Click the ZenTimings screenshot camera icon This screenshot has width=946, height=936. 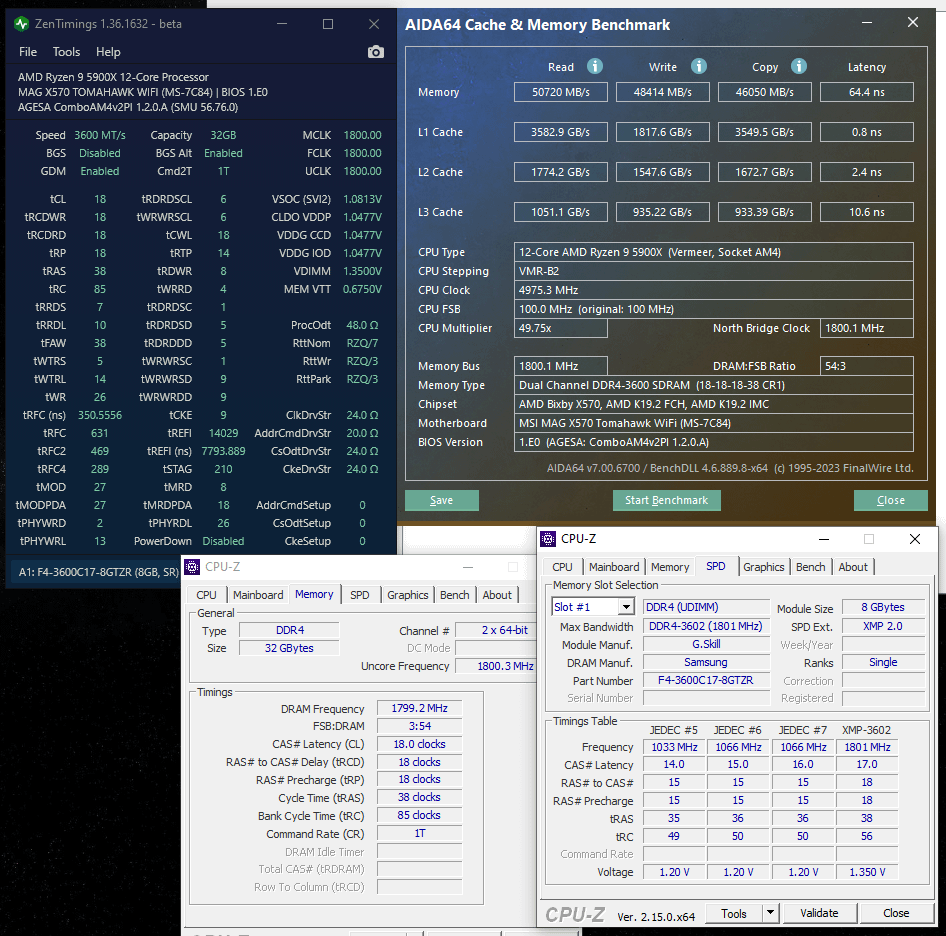375,52
